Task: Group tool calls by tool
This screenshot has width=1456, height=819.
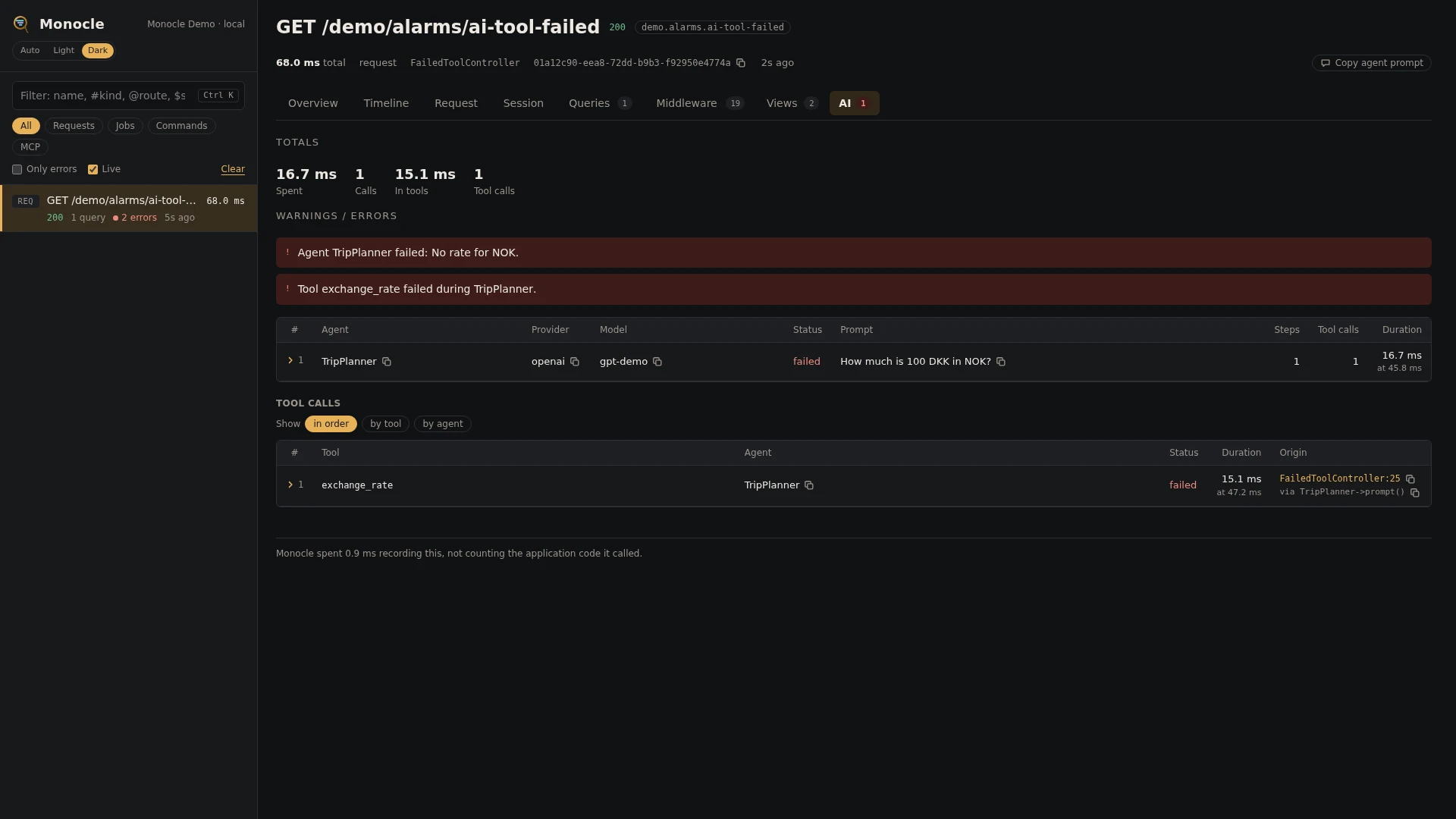Action: click(x=385, y=424)
